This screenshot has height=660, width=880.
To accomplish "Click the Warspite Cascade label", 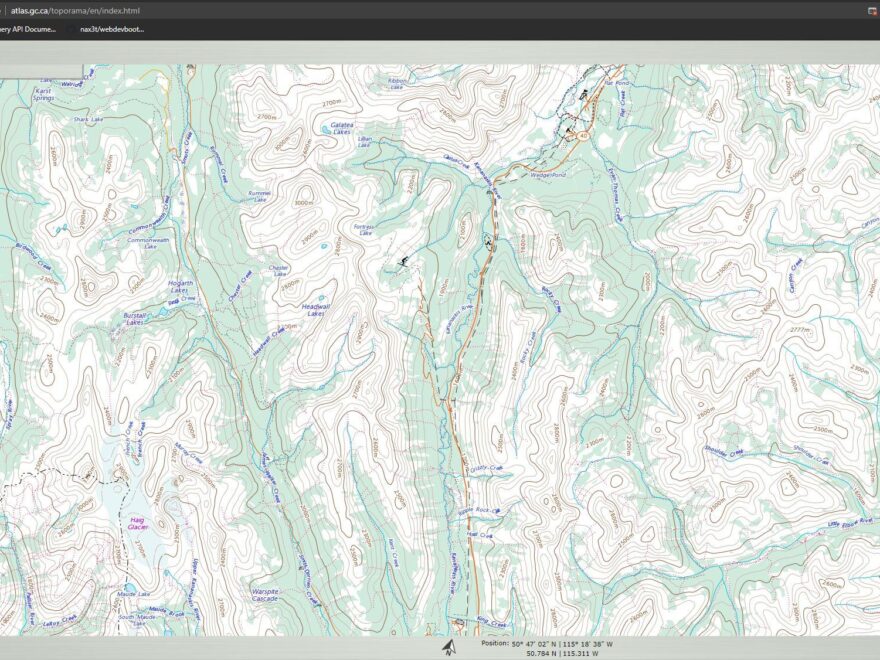I will pyautogui.click(x=264, y=595).
